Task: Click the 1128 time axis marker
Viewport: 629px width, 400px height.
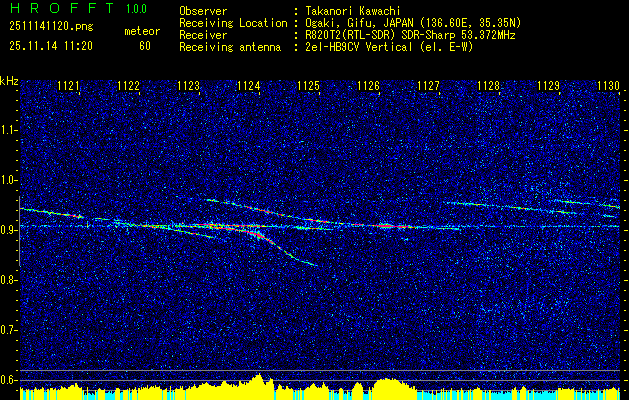Action: click(489, 85)
